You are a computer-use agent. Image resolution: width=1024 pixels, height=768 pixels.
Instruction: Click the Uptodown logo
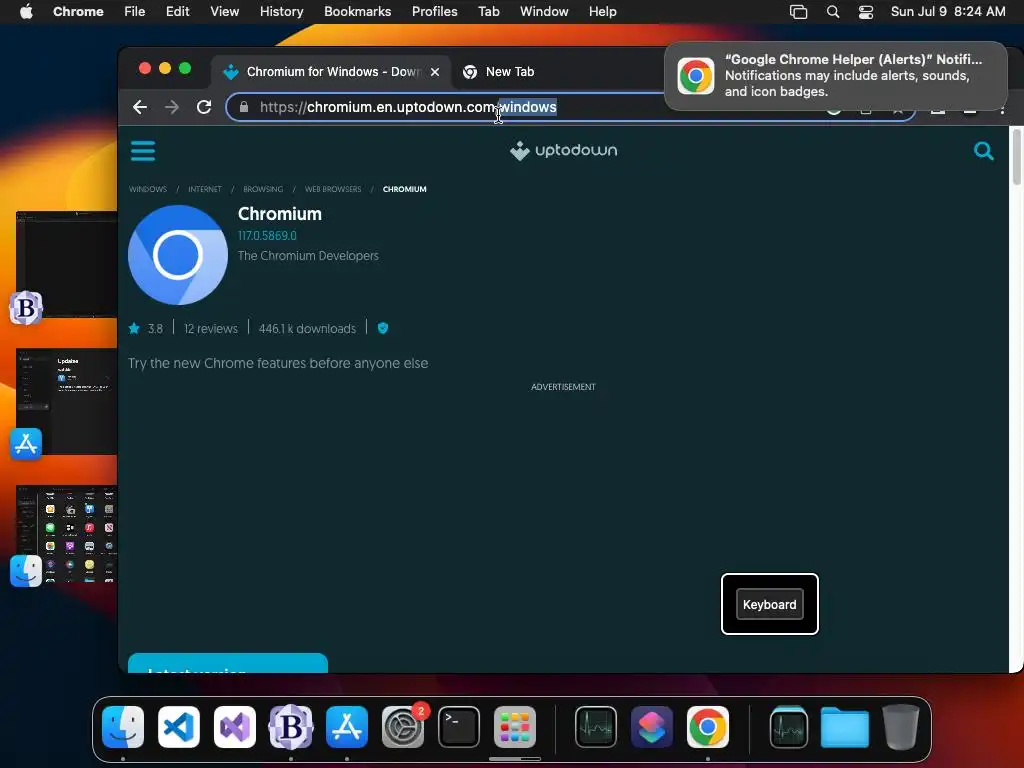coord(564,151)
